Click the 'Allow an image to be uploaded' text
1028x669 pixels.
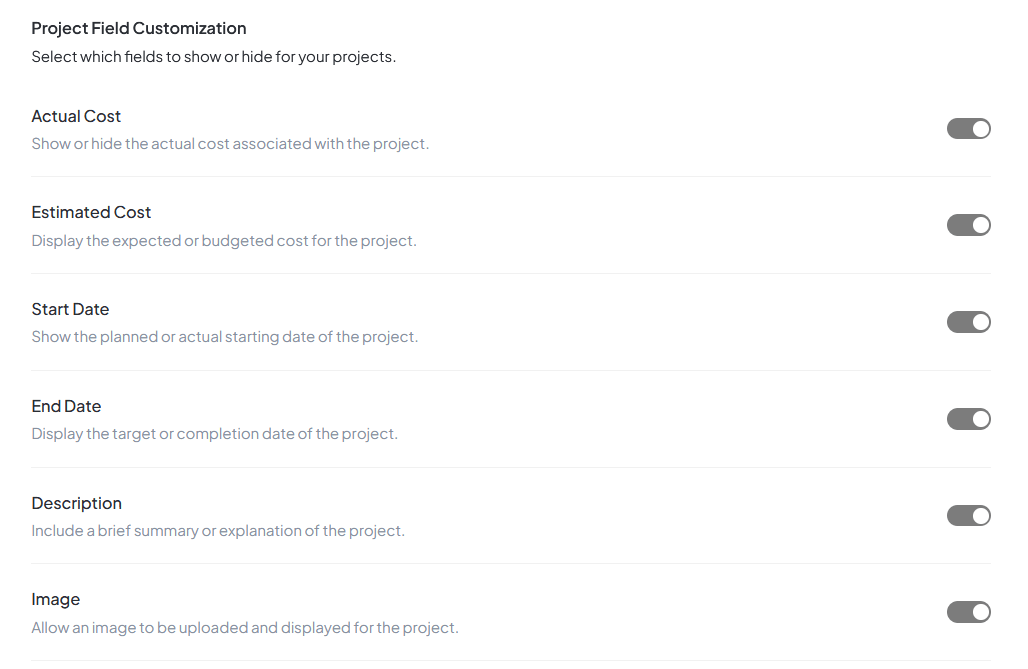tap(244, 628)
